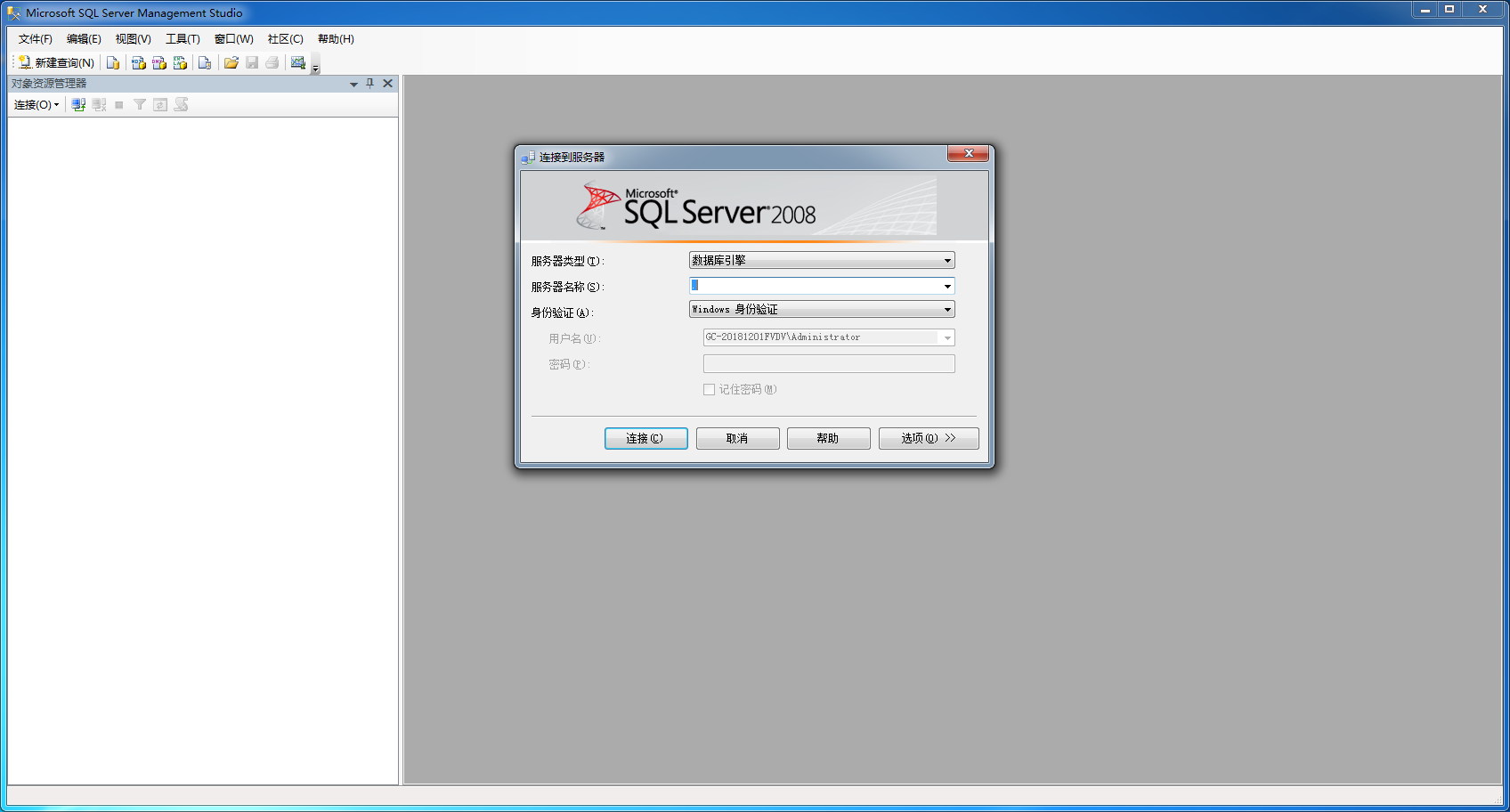Click the 取消 button

737,438
